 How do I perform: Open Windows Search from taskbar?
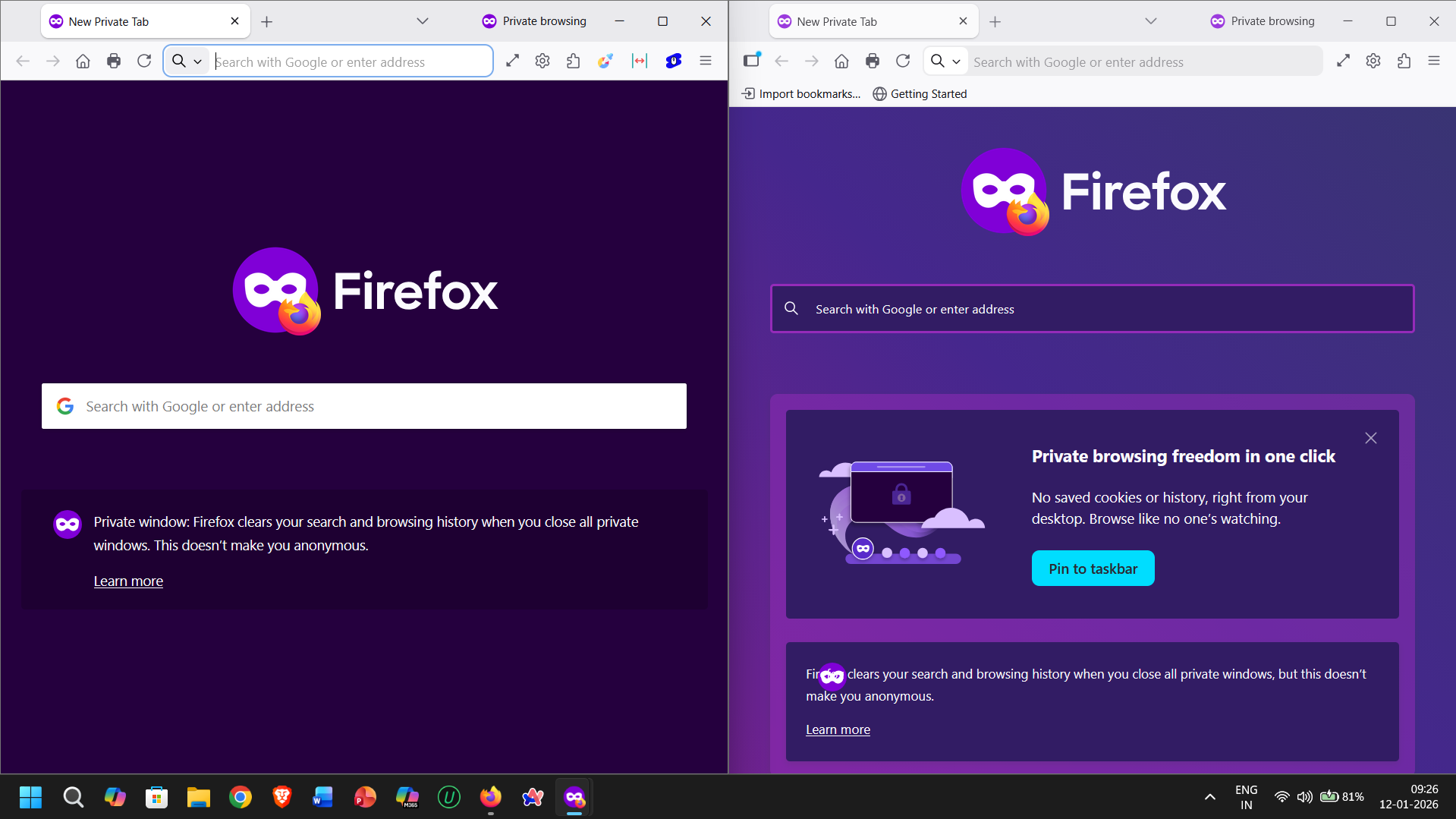pos(74,797)
